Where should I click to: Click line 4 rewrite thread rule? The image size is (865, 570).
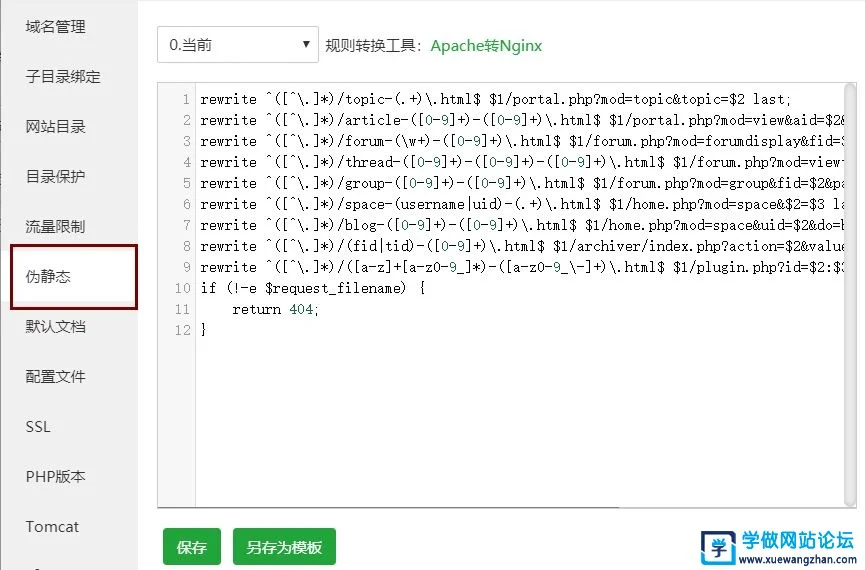[x=521, y=162]
